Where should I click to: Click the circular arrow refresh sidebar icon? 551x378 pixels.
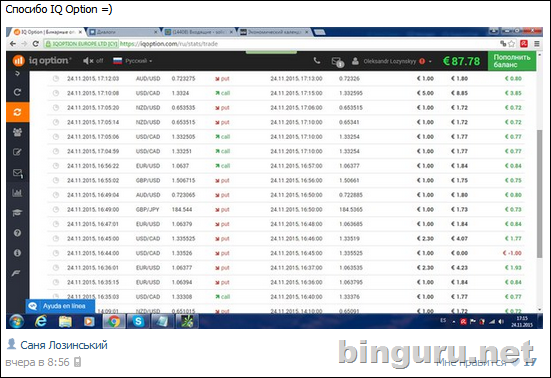[17, 92]
